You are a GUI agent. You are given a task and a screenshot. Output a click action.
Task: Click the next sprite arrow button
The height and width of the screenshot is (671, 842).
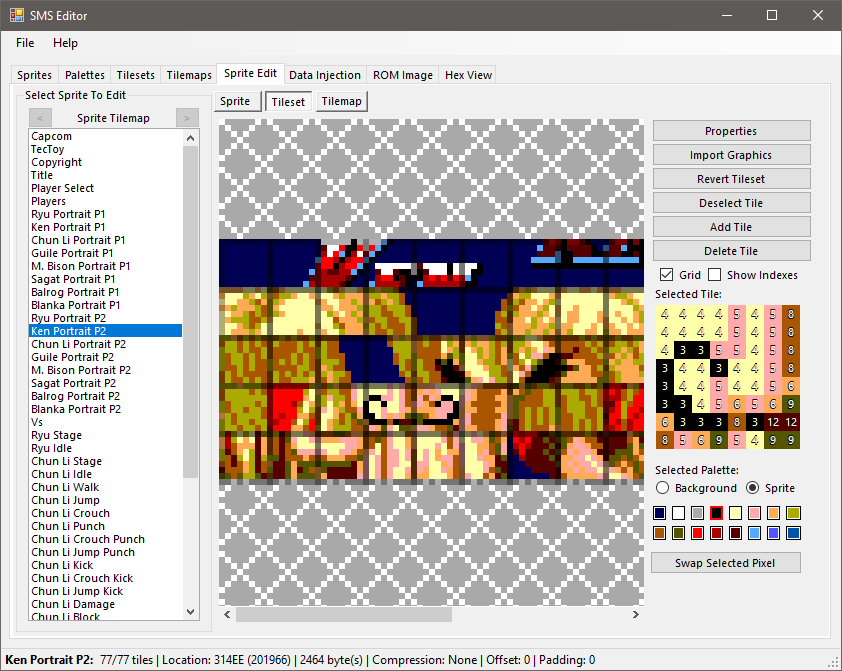pyautogui.click(x=187, y=118)
